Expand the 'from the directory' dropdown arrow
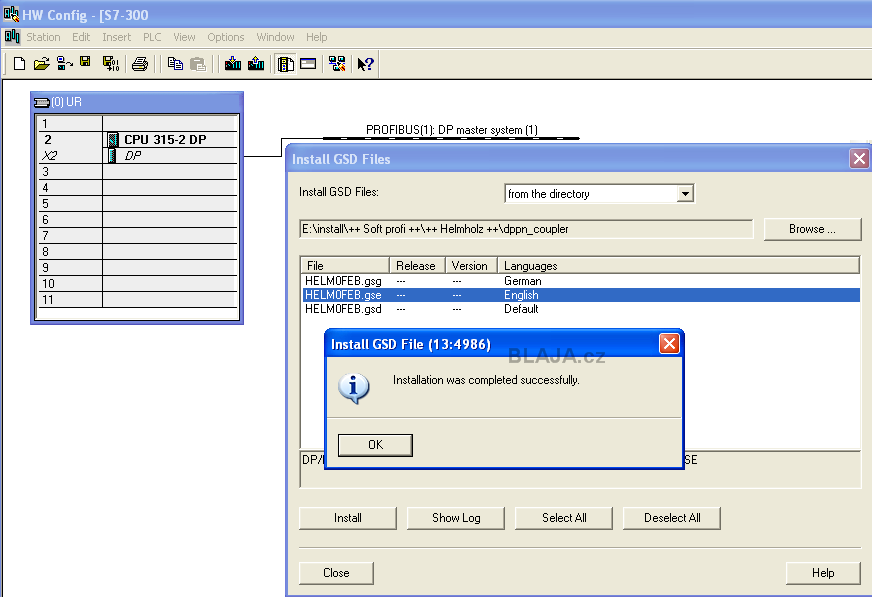 pos(685,194)
